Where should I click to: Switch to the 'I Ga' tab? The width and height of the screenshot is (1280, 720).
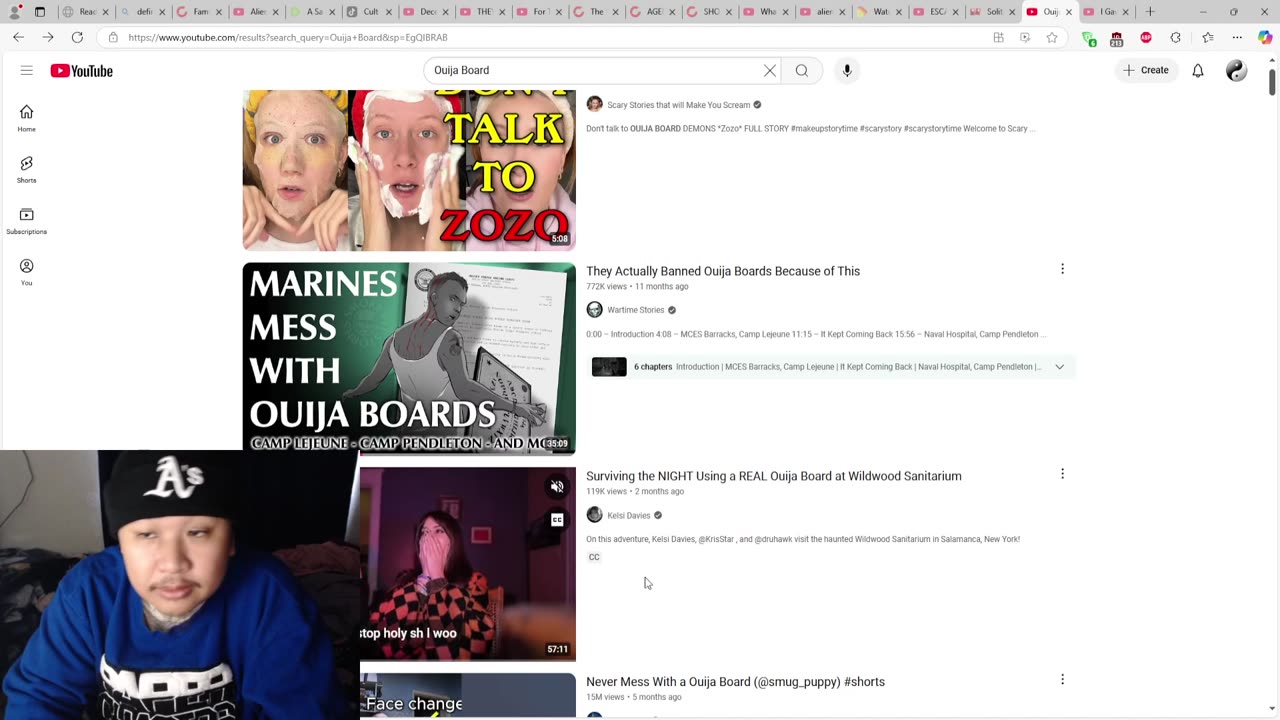[1105, 12]
